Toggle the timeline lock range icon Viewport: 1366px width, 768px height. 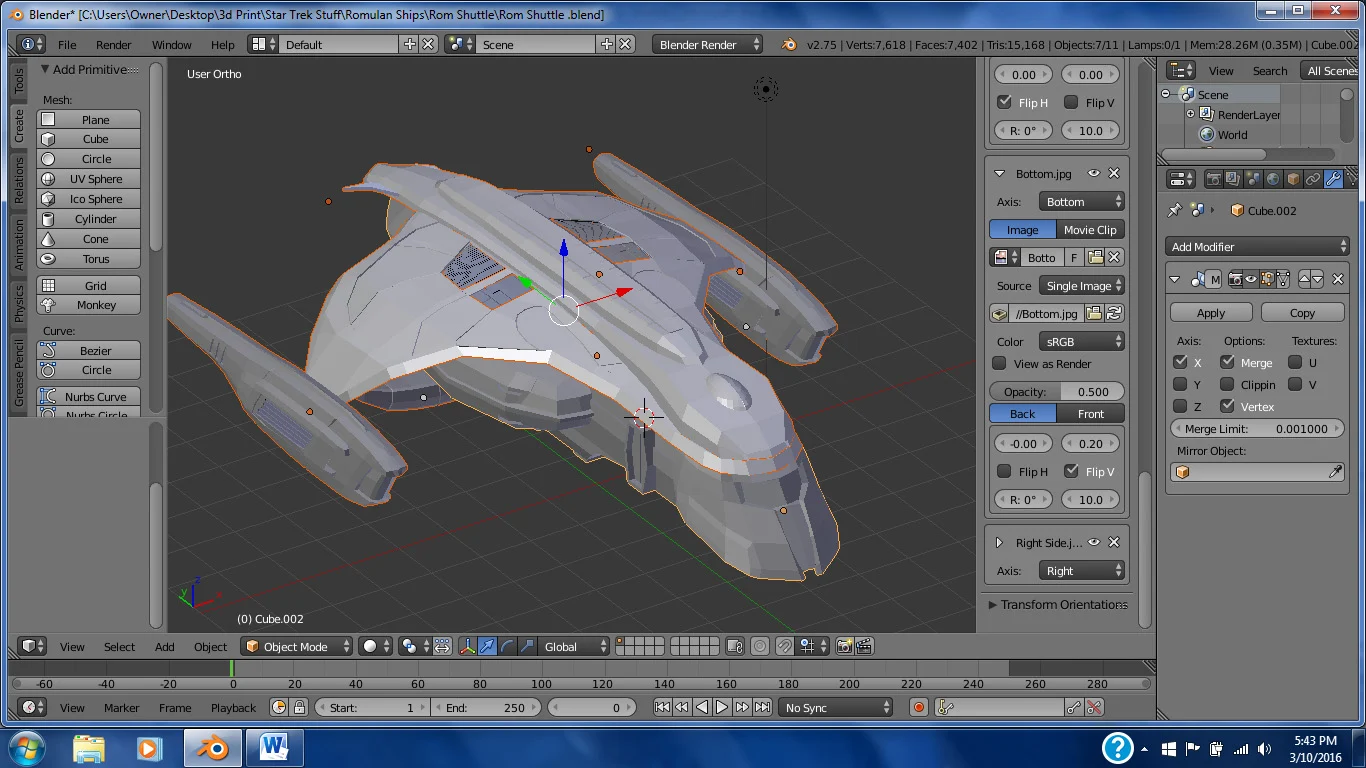pyautogui.click(x=299, y=708)
